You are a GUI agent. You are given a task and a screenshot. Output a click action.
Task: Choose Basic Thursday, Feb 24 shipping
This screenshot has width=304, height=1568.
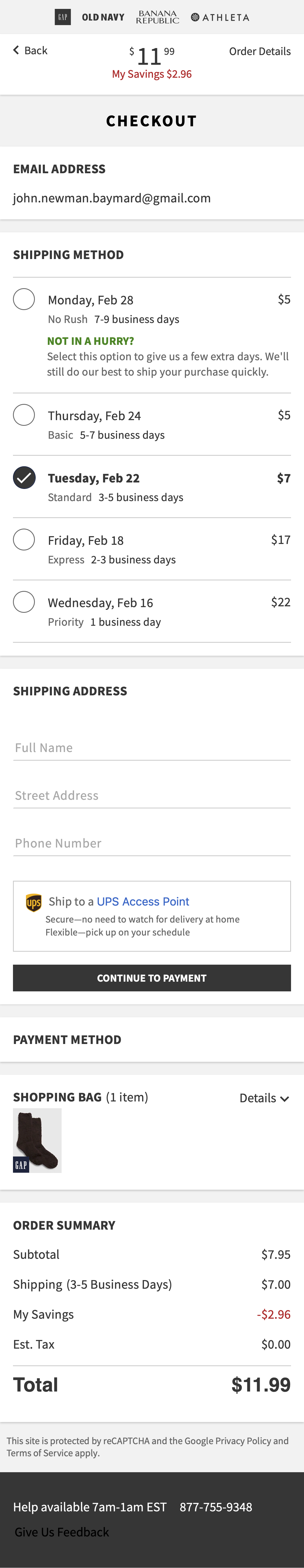click(24, 414)
